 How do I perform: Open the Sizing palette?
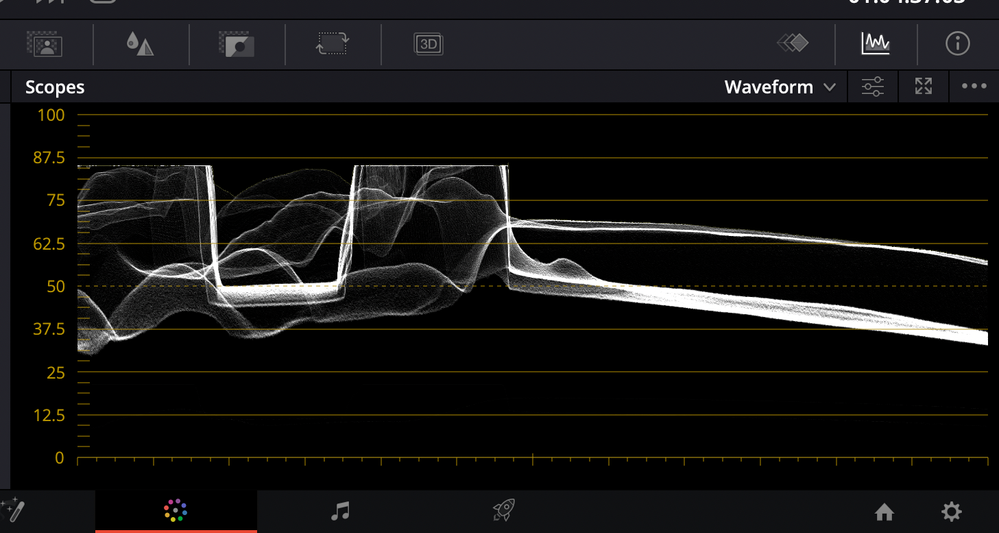pos(333,44)
